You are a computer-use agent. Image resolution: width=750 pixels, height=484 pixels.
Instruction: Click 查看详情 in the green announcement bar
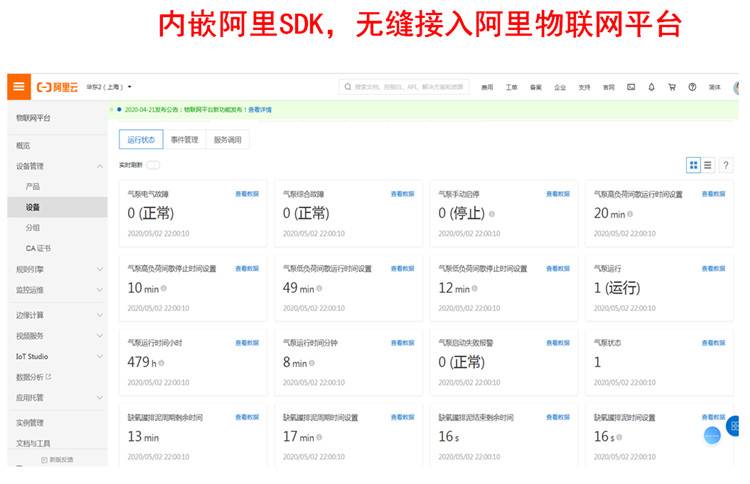(260, 110)
